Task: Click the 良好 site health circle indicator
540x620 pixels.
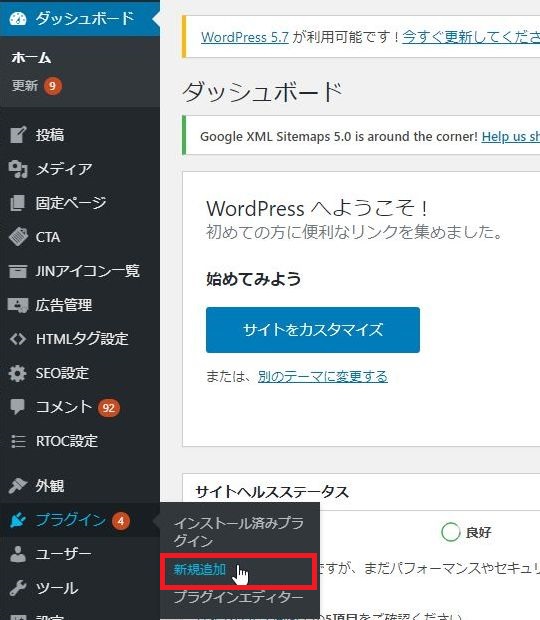Action: pos(451,532)
